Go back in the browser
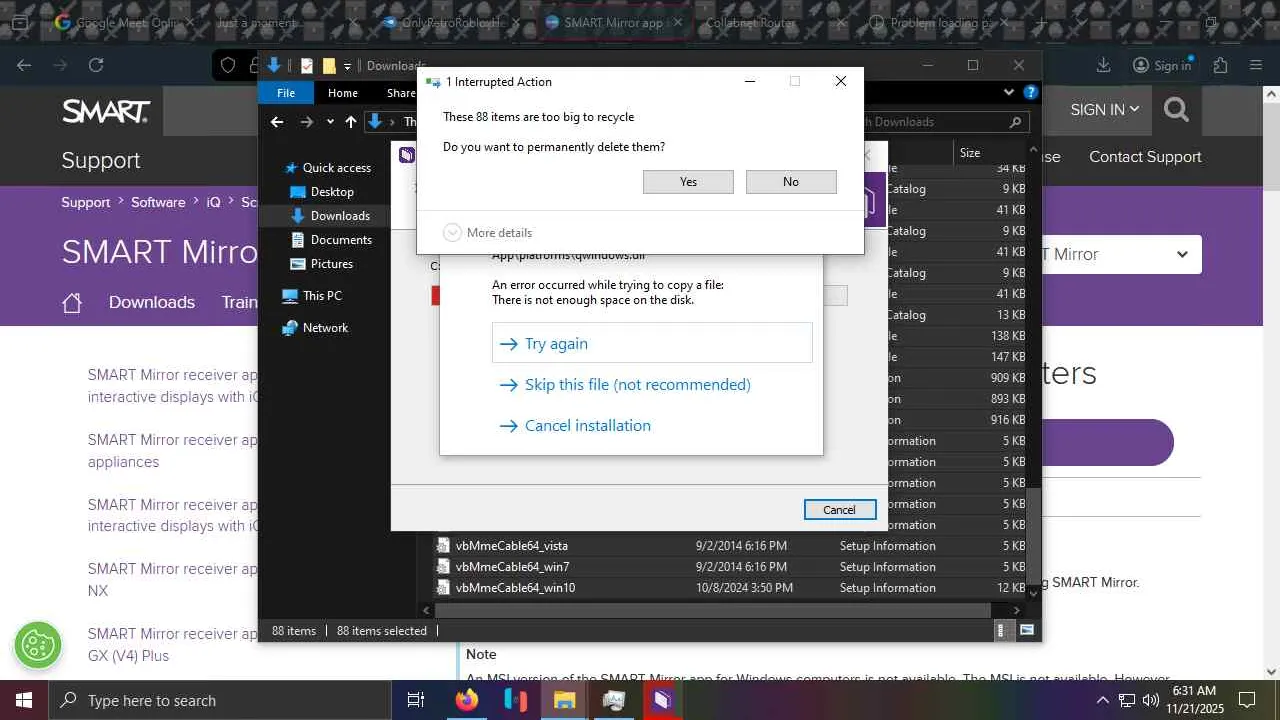The width and height of the screenshot is (1280, 720). 24,65
